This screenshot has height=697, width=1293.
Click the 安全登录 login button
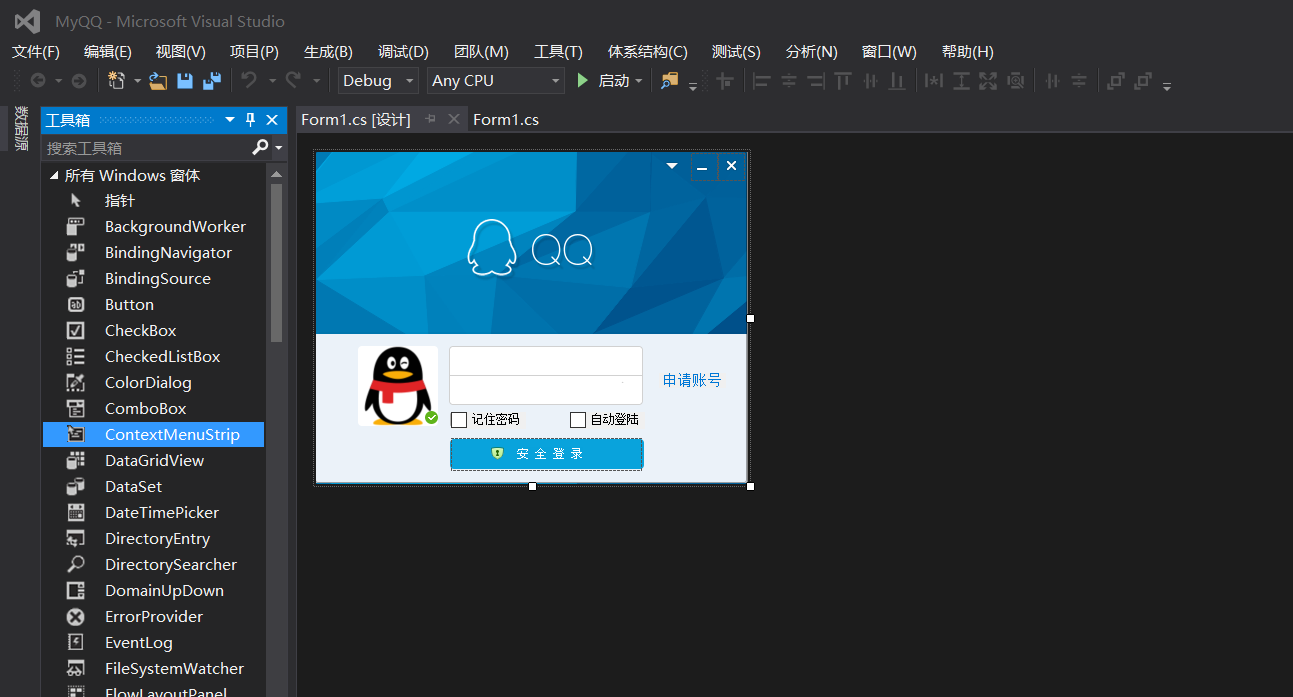point(547,454)
